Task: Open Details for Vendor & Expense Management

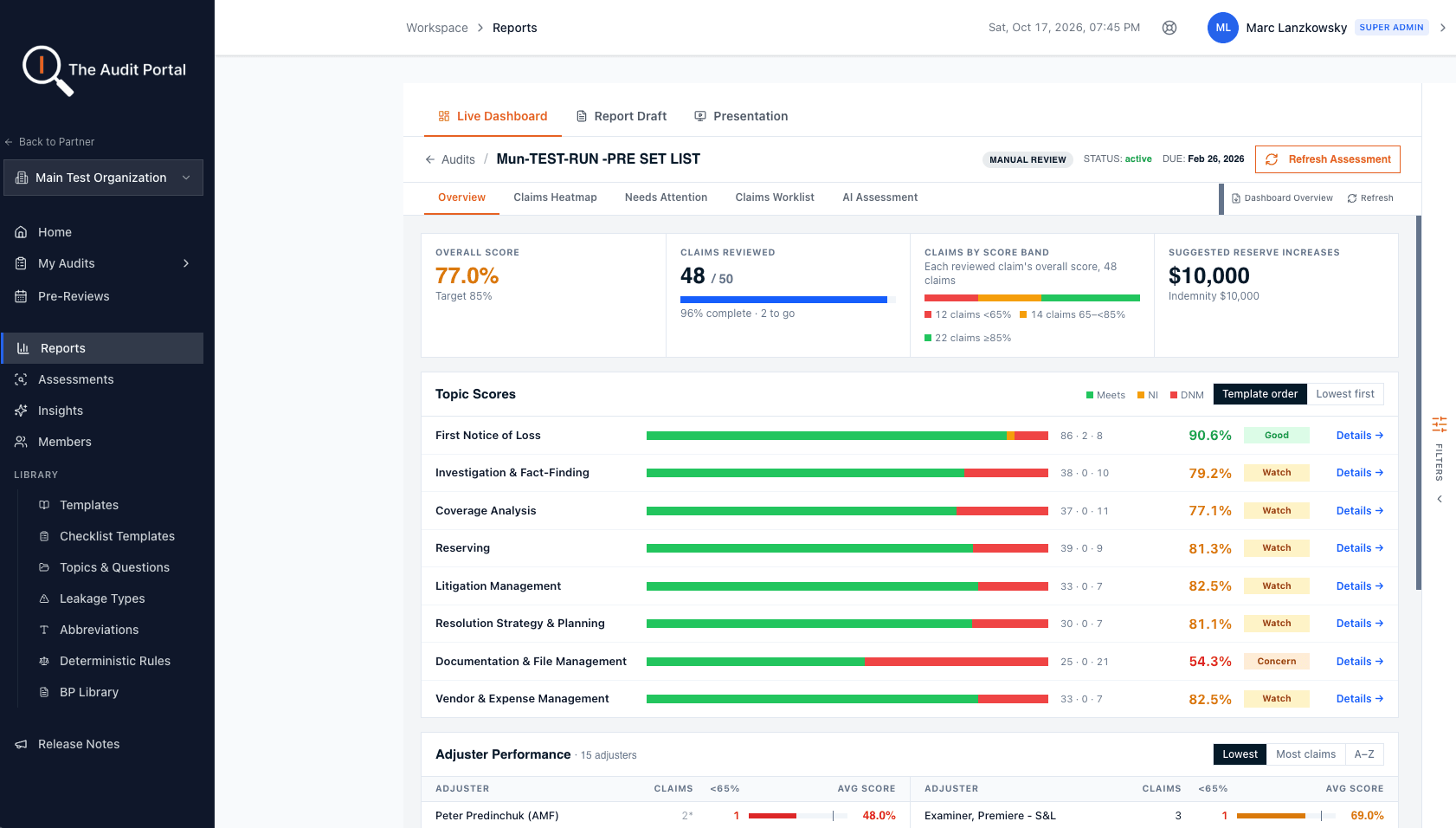Action: pos(1360,699)
